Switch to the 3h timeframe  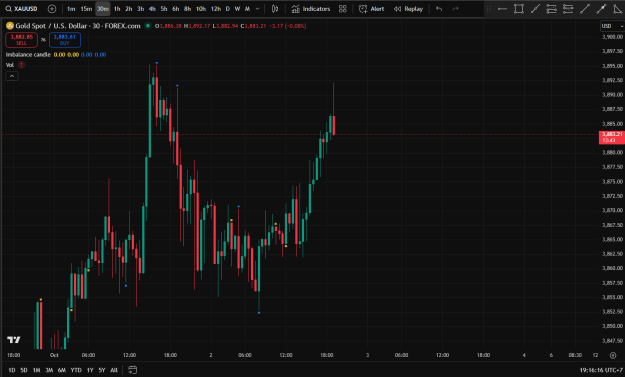click(140, 9)
